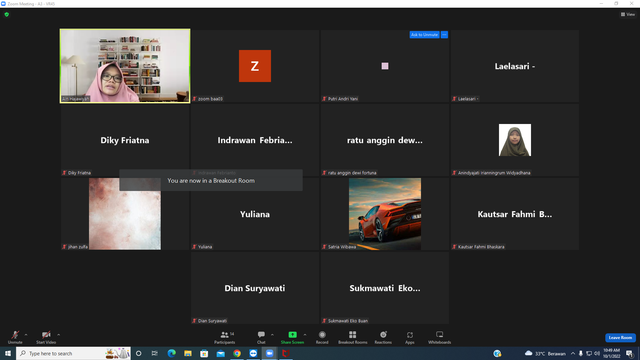Open the Participants panel
This screenshot has height=360, width=640.
click(x=224, y=337)
